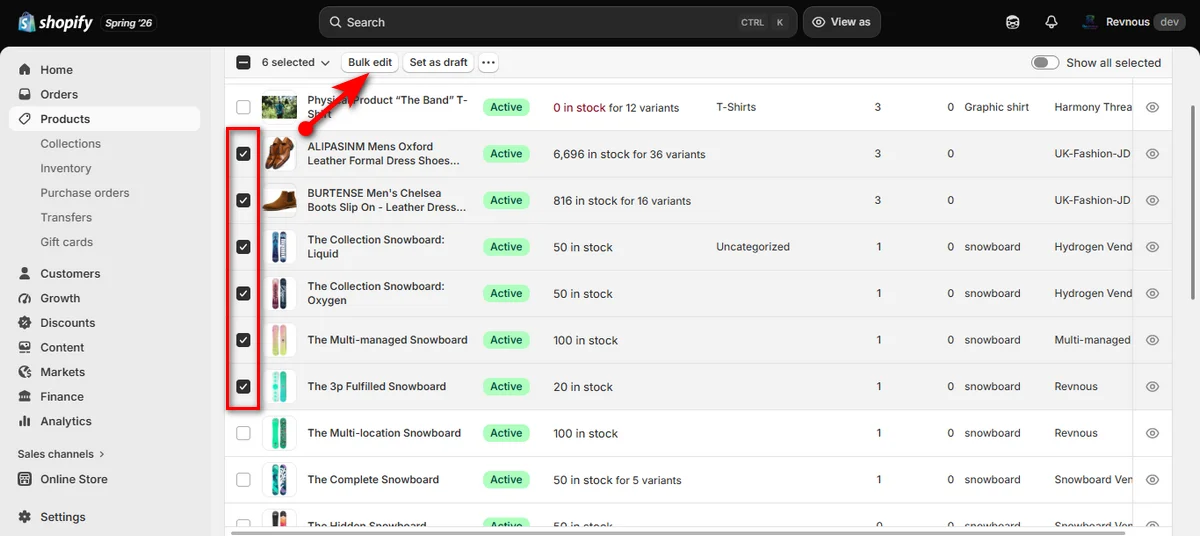Image resolution: width=1200 pixels, height=536 pixels.
Task: Check The Multi-location Snowboard checkbox
Action: 243,433
